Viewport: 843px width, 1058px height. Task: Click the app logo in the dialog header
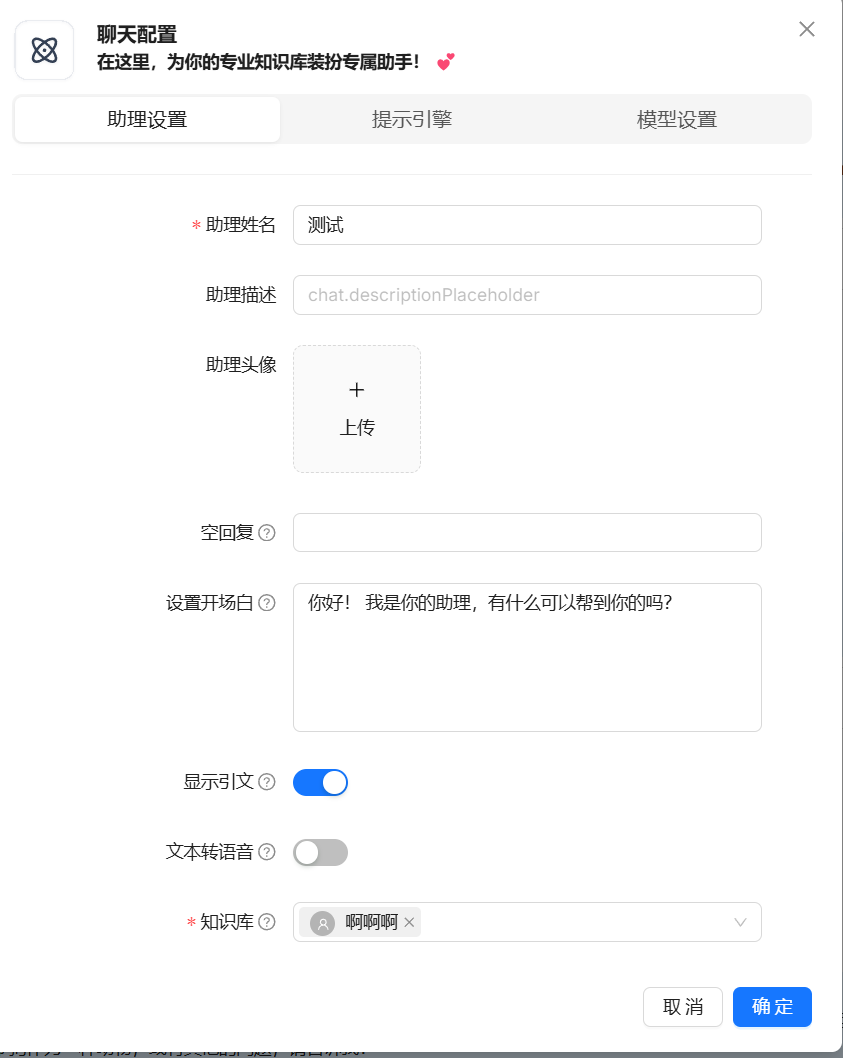pos(43,50)
